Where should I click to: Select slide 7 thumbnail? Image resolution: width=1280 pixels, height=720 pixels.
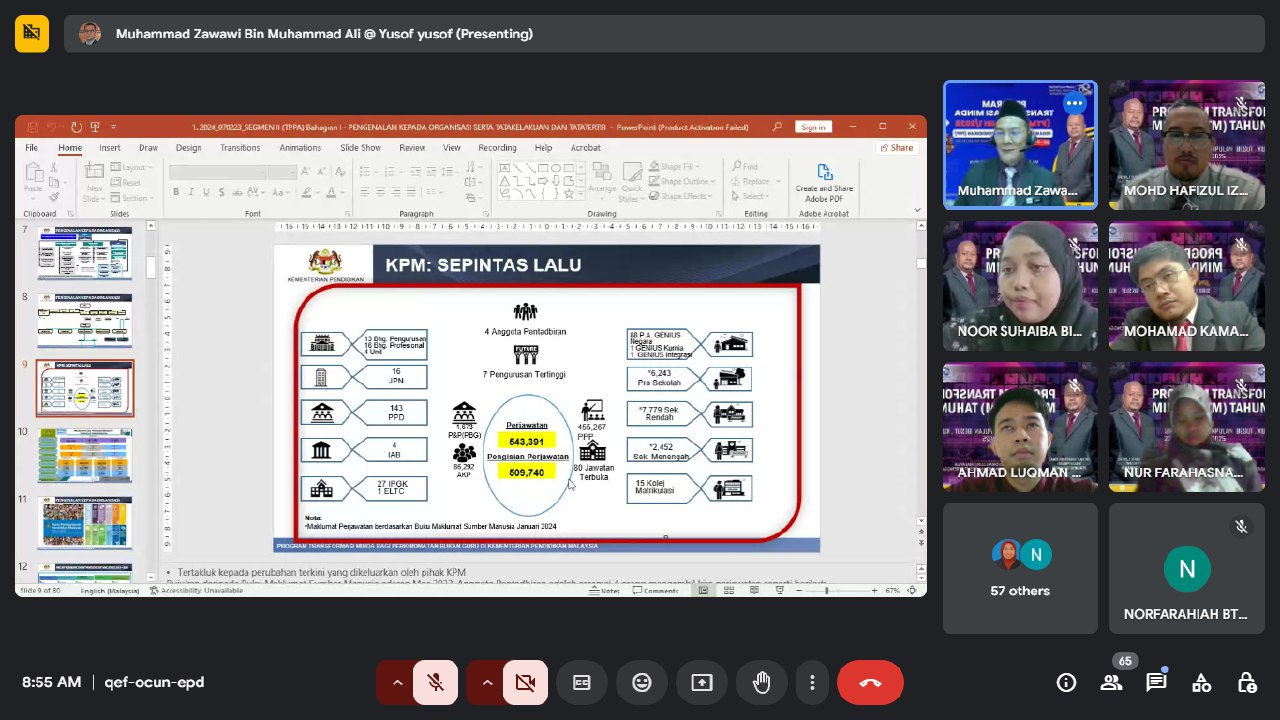click(x=84, y=254)
